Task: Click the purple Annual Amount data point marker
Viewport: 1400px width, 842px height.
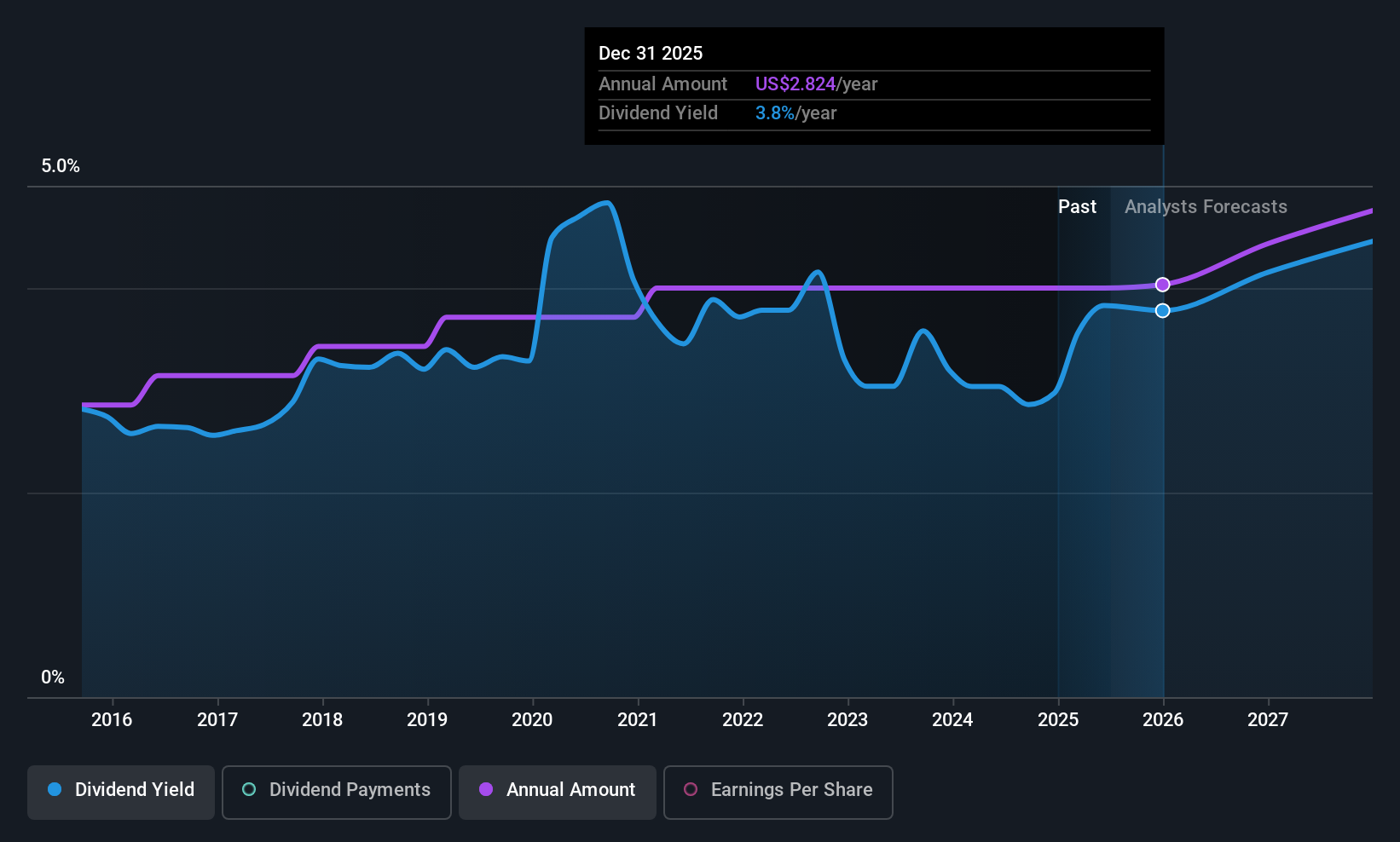Action: pyautogui.click(x=1162, y=285)
